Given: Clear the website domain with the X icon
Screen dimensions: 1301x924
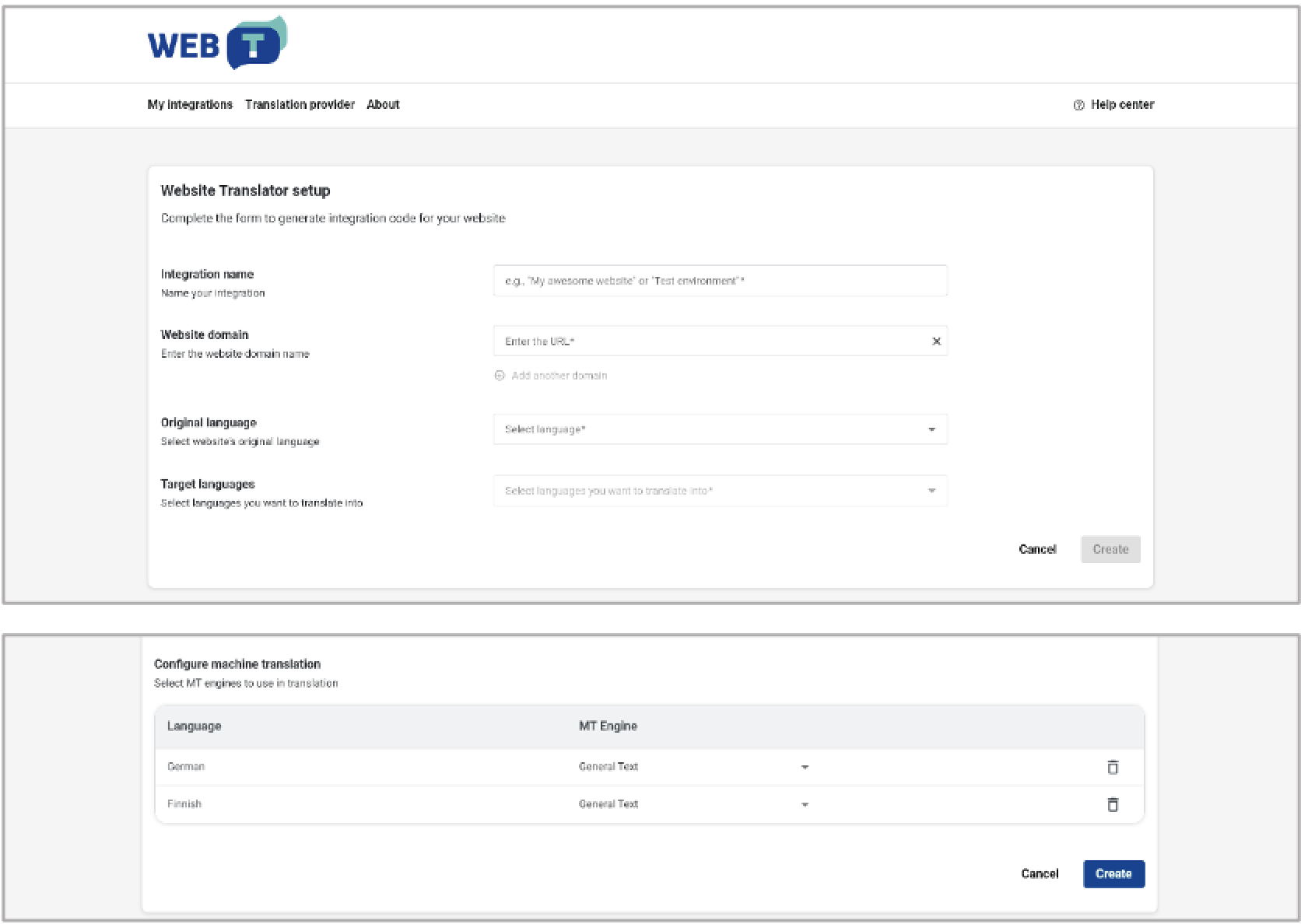Looking at the screenshot, I should pyautogui.click(x=936, y=341).
